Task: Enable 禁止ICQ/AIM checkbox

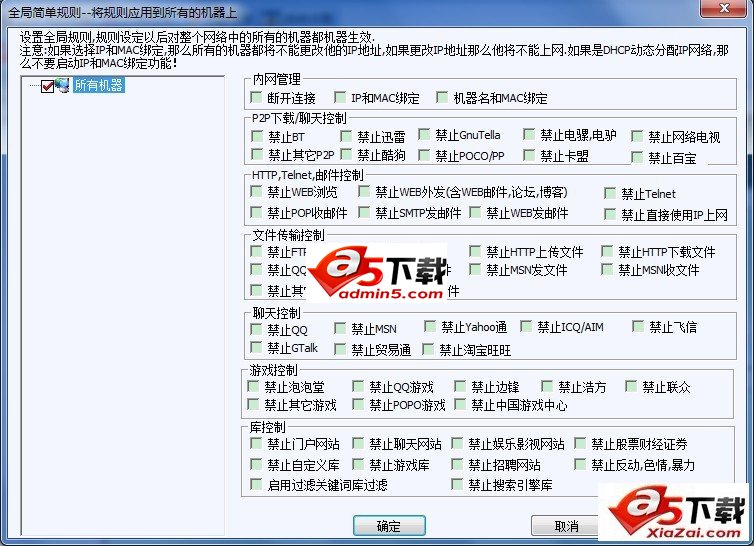Action: 526,327
